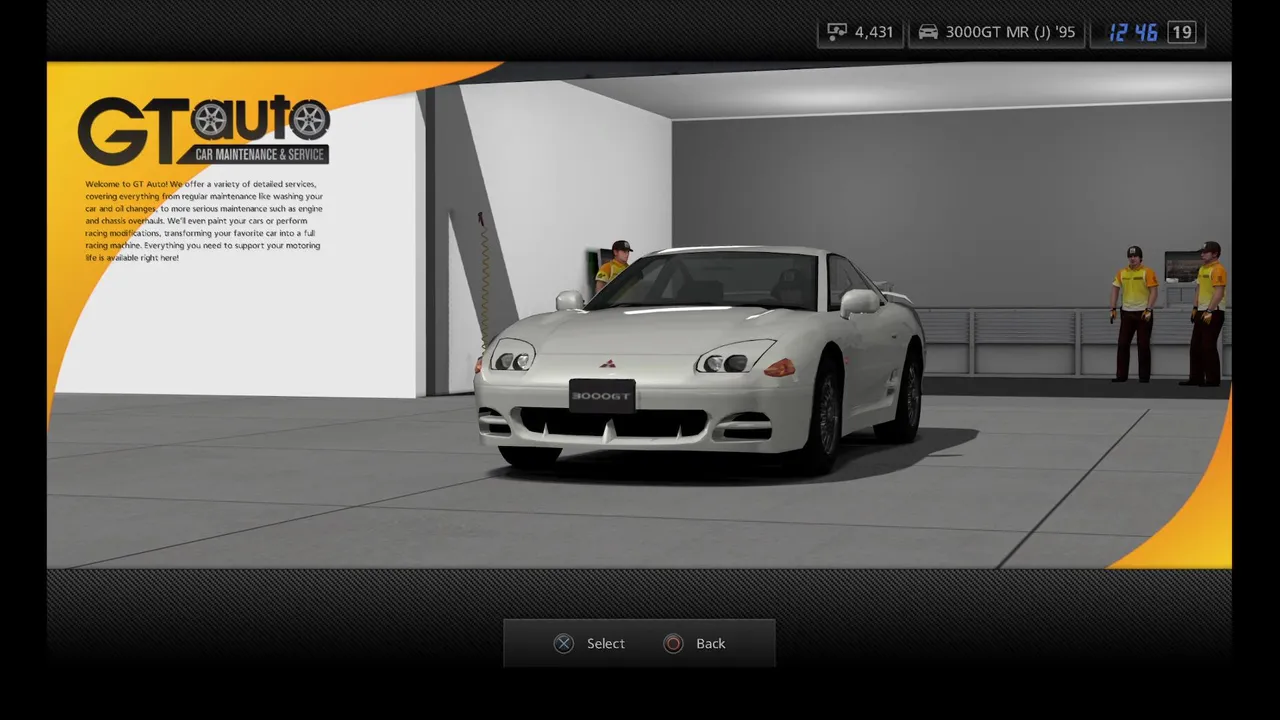Click the 3000GT front license plate
This screenshot has height=720, width=1280.
coord(602,396)
